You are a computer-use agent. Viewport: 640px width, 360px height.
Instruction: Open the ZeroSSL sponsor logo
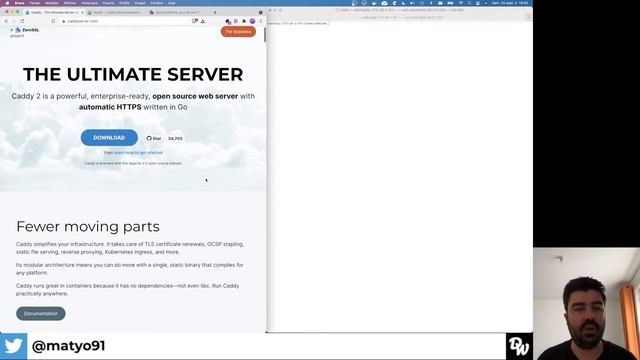click(x=27, y=30)
